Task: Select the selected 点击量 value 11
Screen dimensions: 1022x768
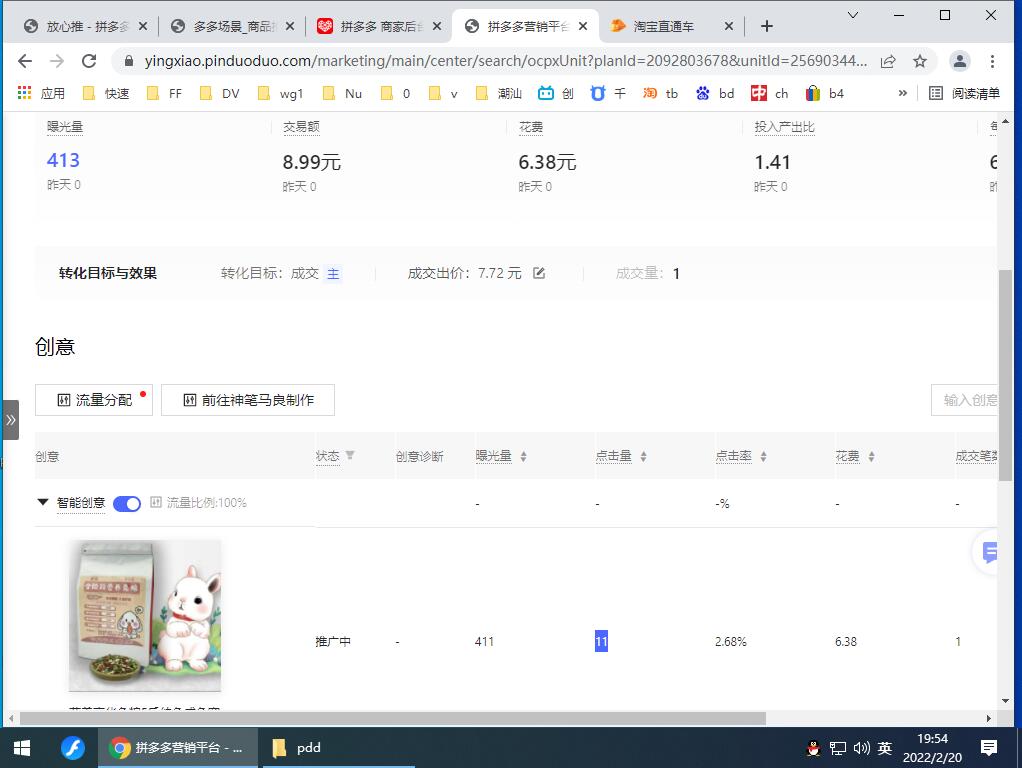Action: [x=601, y=642]
